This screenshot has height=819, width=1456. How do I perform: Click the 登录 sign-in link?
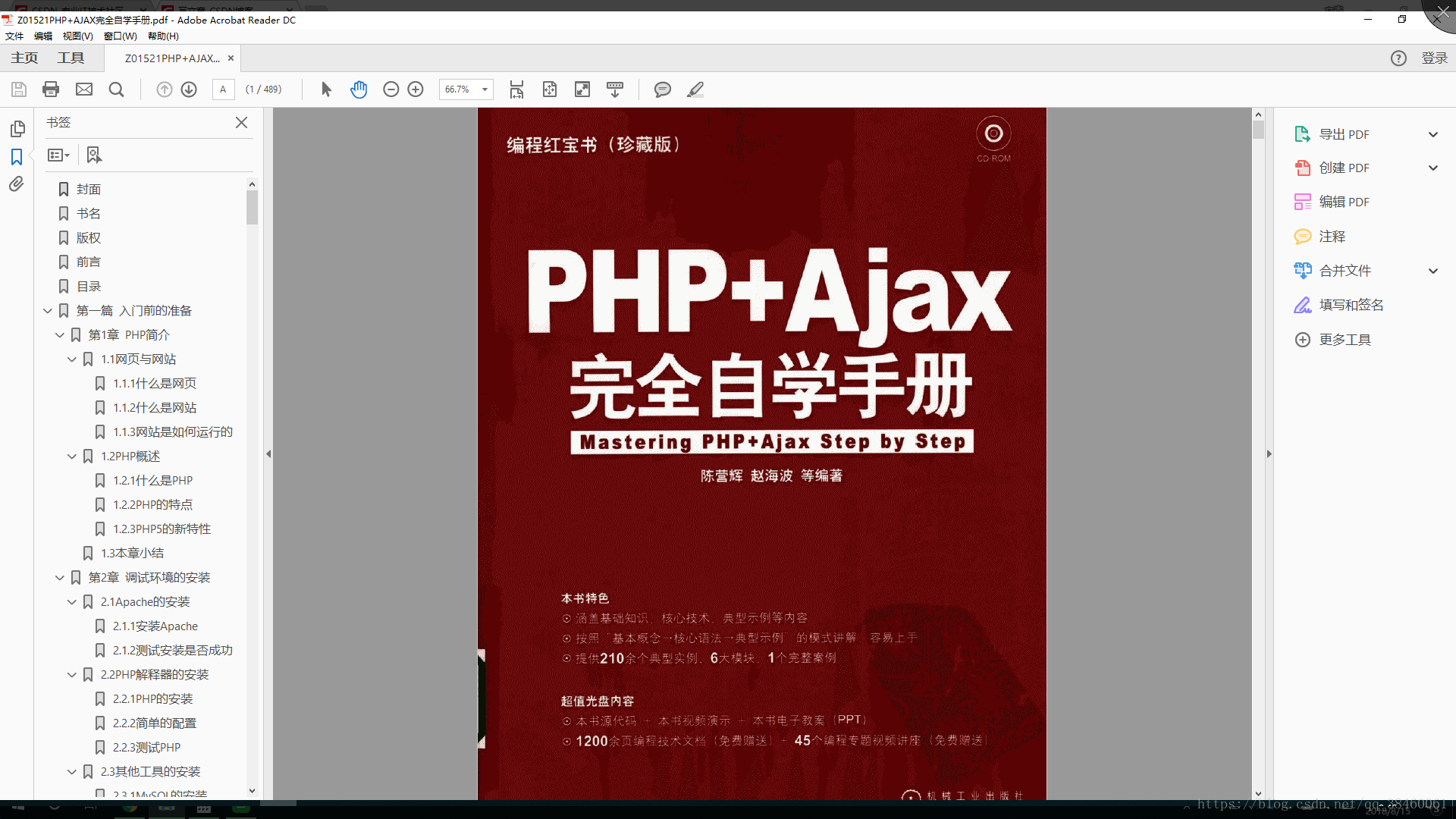click(x=1434, y=58)
